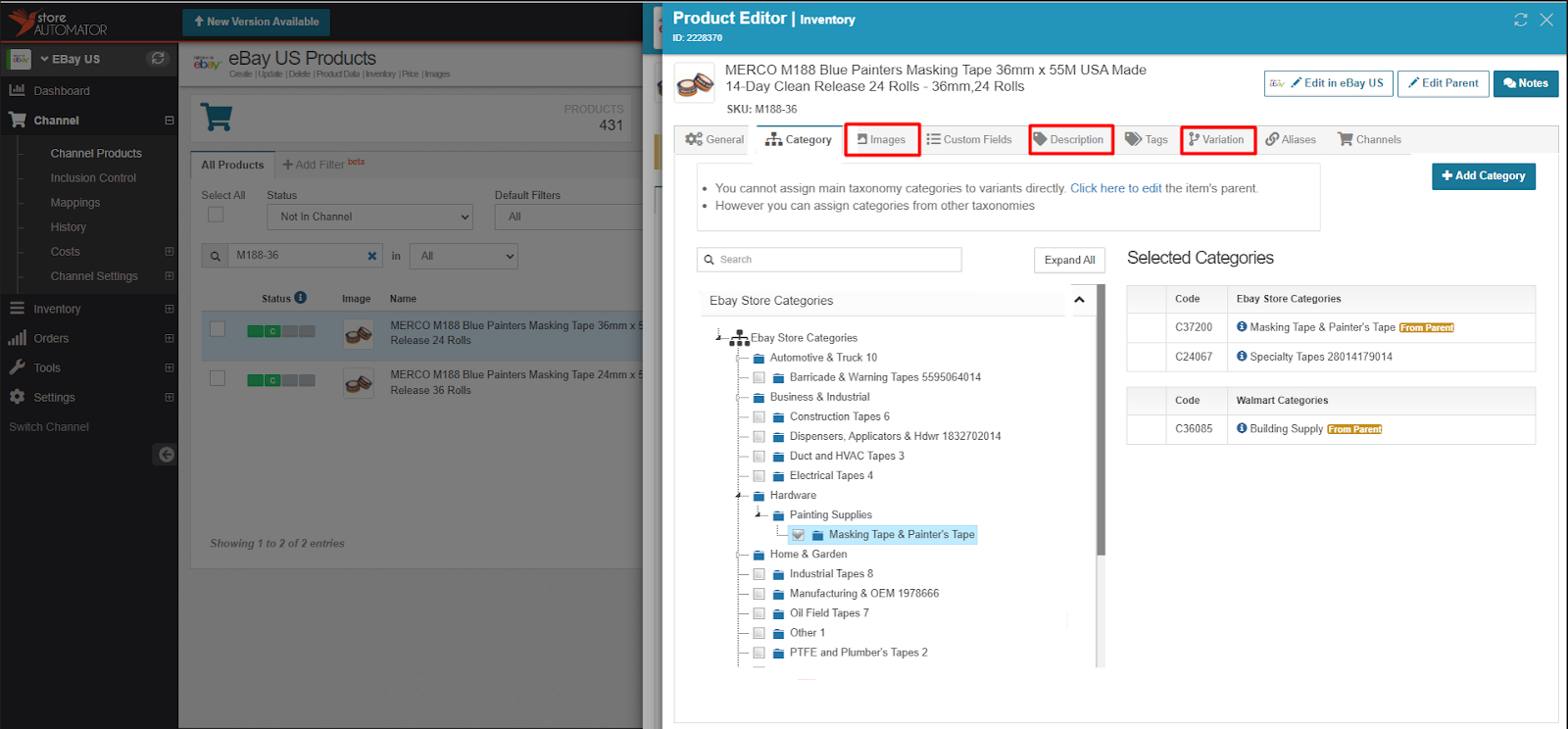Click the folder icon for Business & Industrial
Screen dimensions: 1568x729
coord(759,397)
